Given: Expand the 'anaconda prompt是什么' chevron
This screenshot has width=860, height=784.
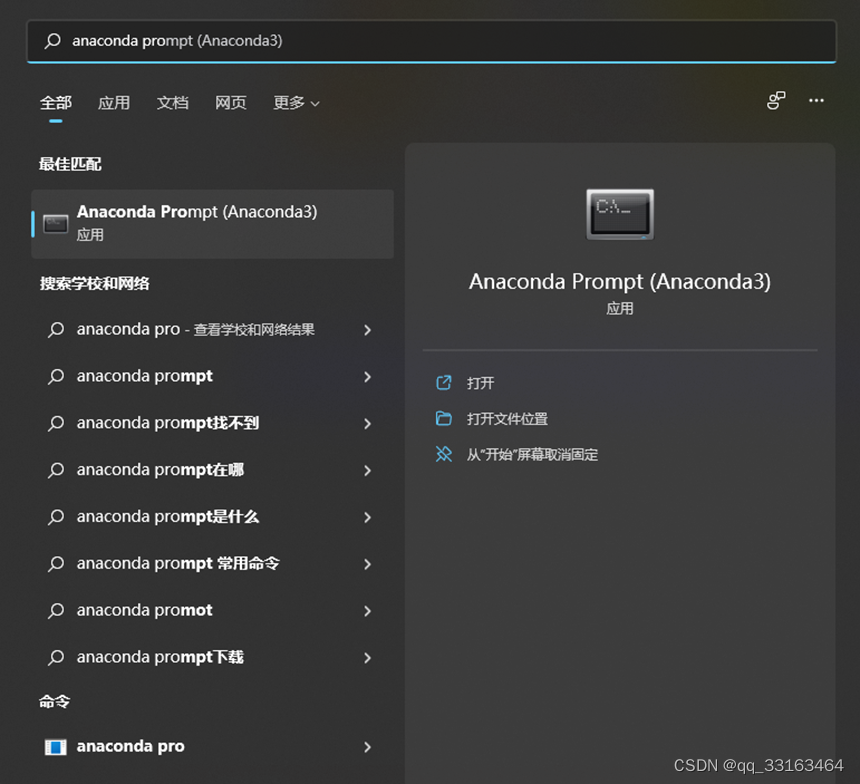Looking at the screenshot, I should tap(367, 517).
